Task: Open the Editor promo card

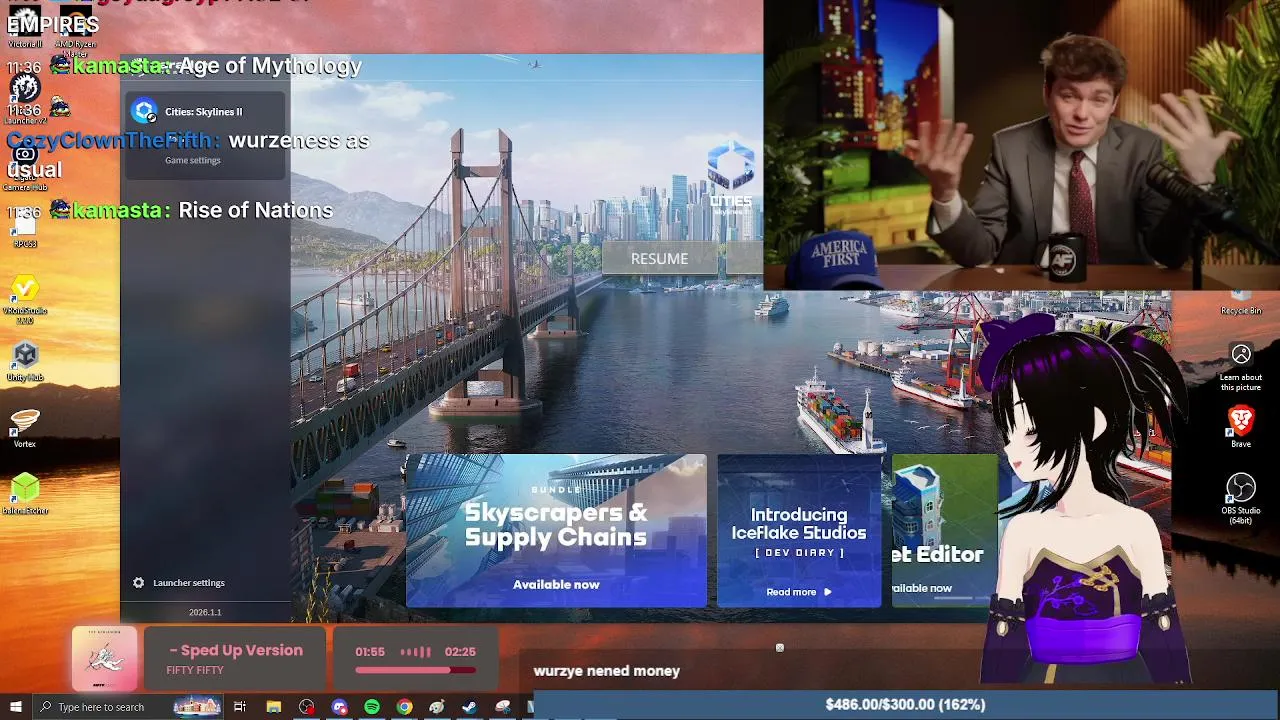Action: 944,530
